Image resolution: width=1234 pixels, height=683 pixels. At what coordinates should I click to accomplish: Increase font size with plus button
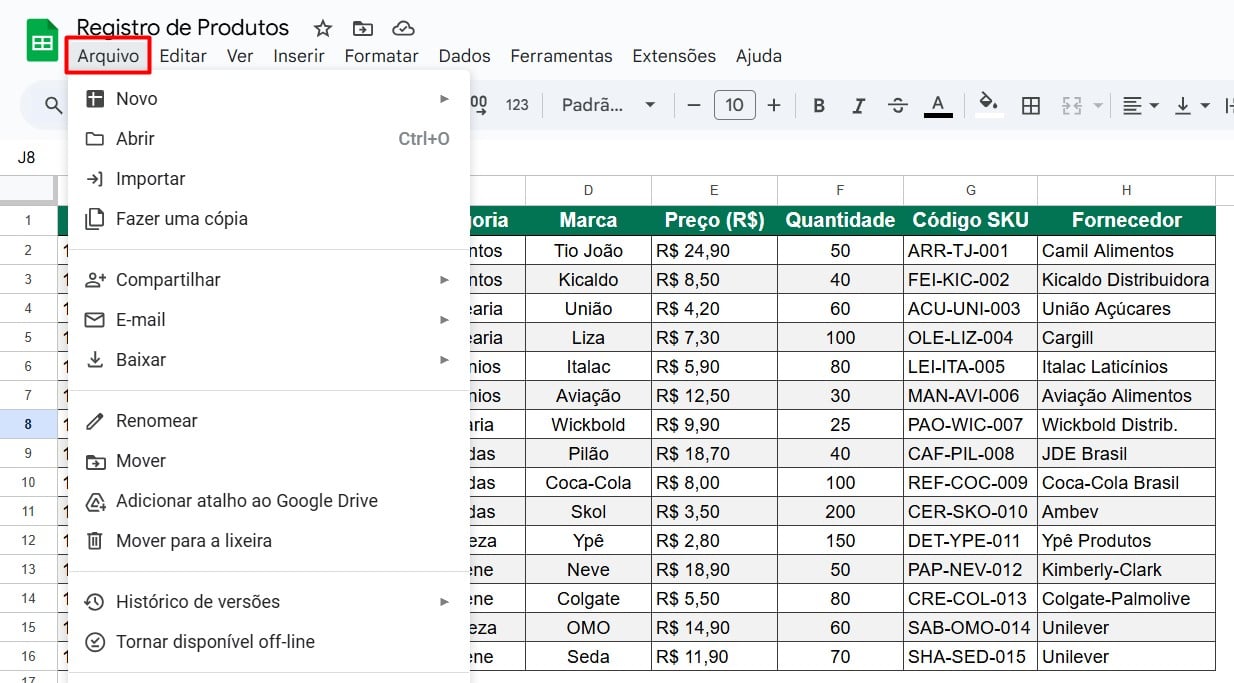(x=773, y=105)
